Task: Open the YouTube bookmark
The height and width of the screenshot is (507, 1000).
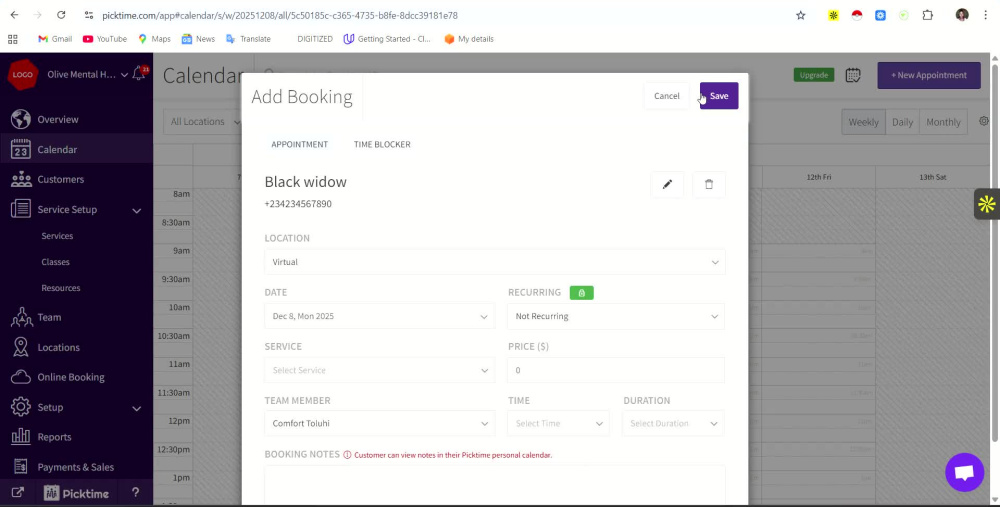Action: tap(105, 39)
